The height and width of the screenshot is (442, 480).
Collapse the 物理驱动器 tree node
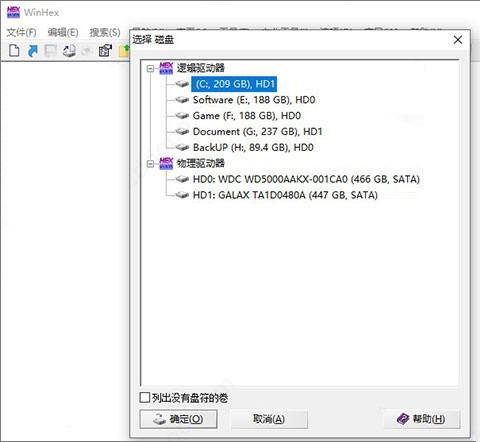click(150, 164)
